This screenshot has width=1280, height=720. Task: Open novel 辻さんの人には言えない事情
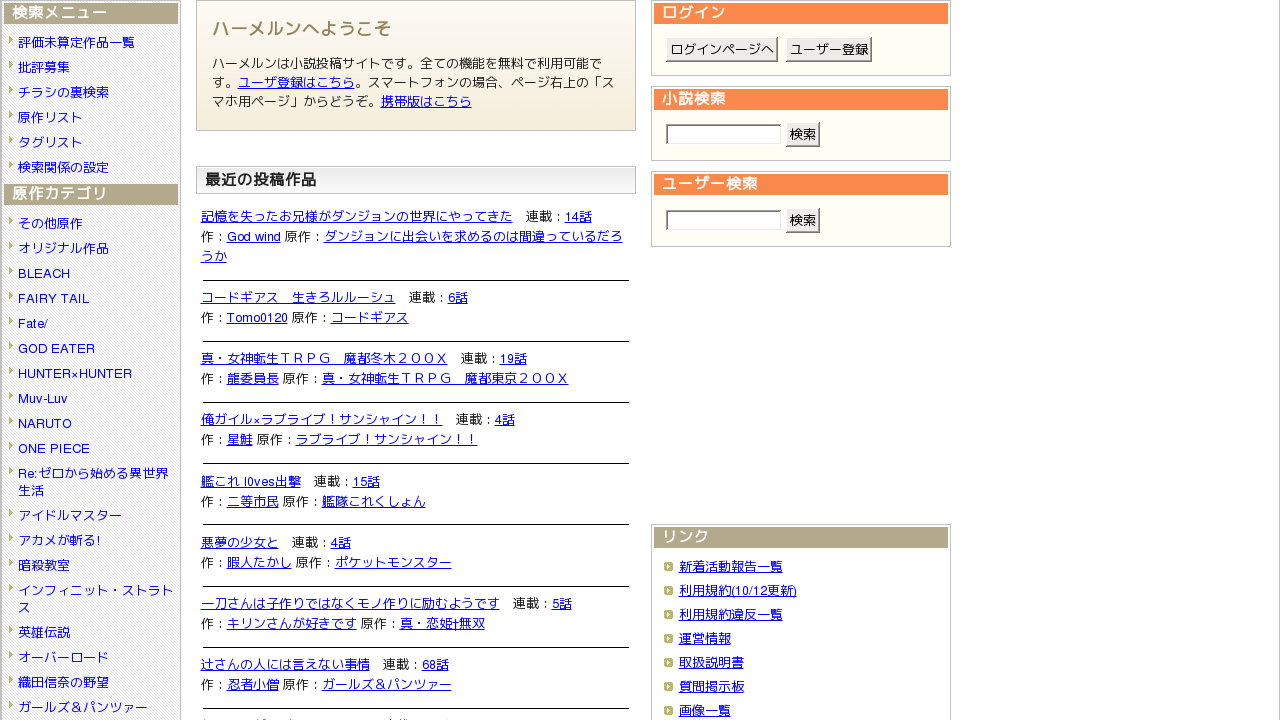point(285,664)
